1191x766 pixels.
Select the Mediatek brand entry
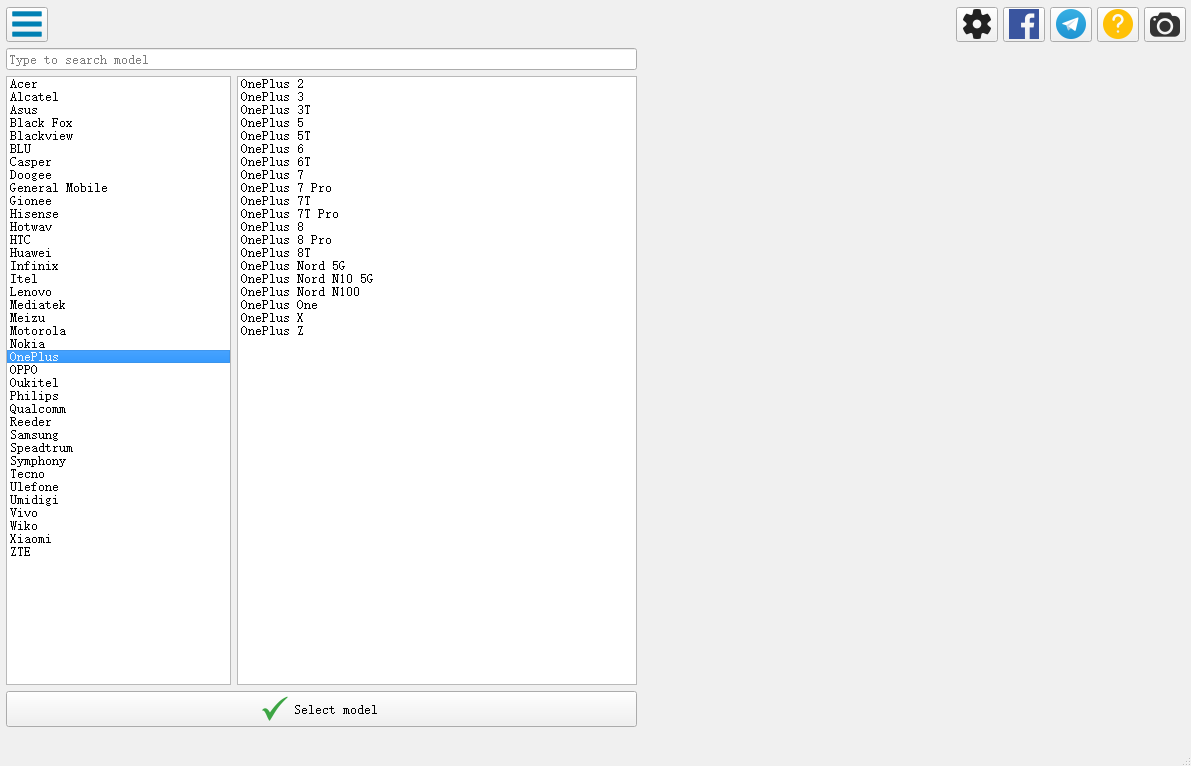tap(38, 305)
